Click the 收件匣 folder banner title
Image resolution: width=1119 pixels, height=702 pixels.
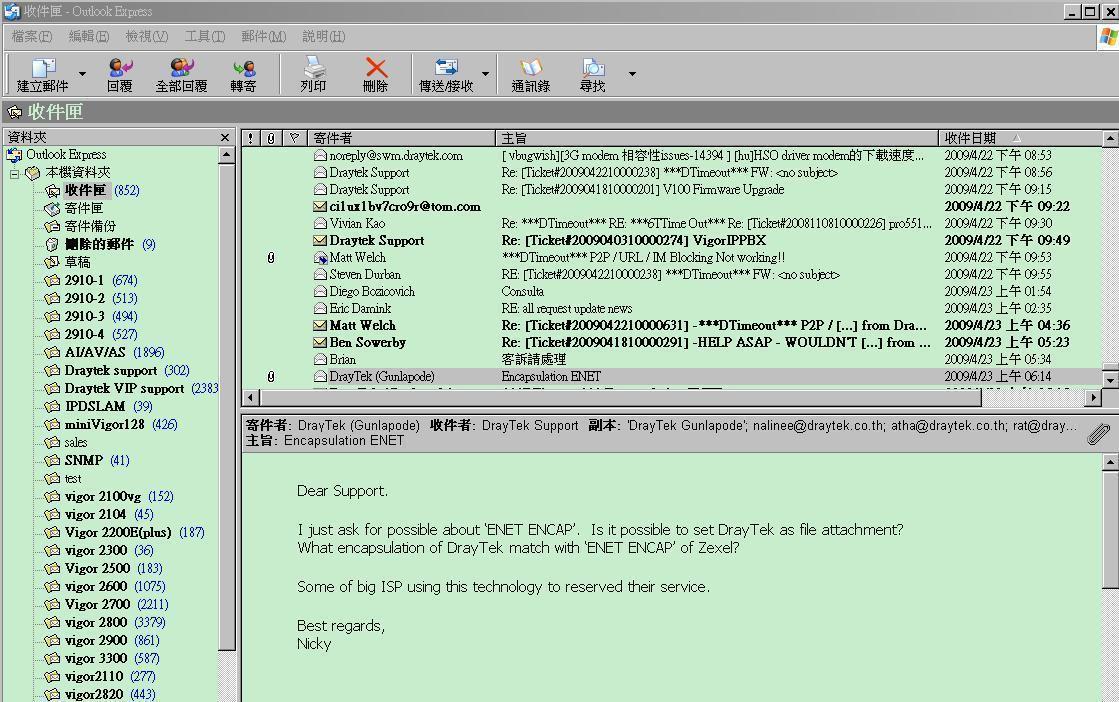click(56, 112)
